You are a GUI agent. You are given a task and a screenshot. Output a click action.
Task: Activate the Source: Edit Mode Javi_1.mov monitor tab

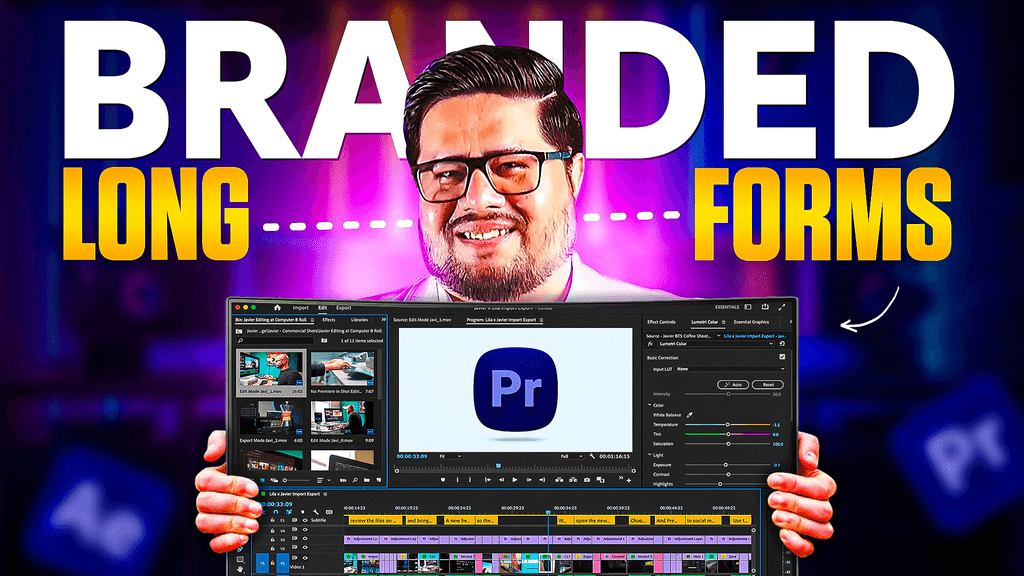(422, 320)
